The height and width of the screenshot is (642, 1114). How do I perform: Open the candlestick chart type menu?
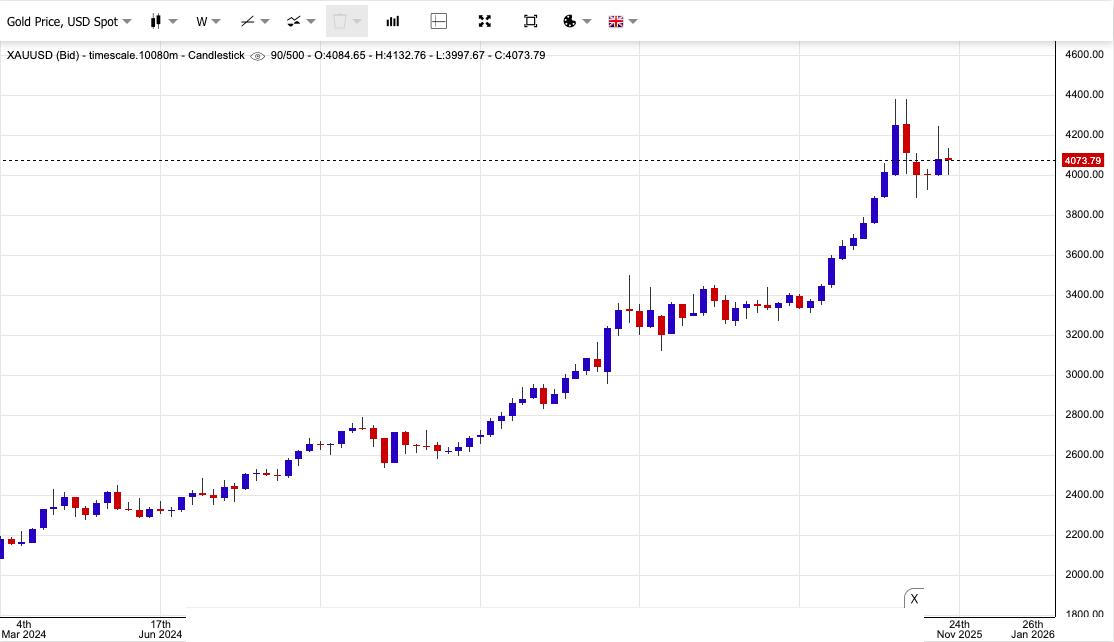163,21
